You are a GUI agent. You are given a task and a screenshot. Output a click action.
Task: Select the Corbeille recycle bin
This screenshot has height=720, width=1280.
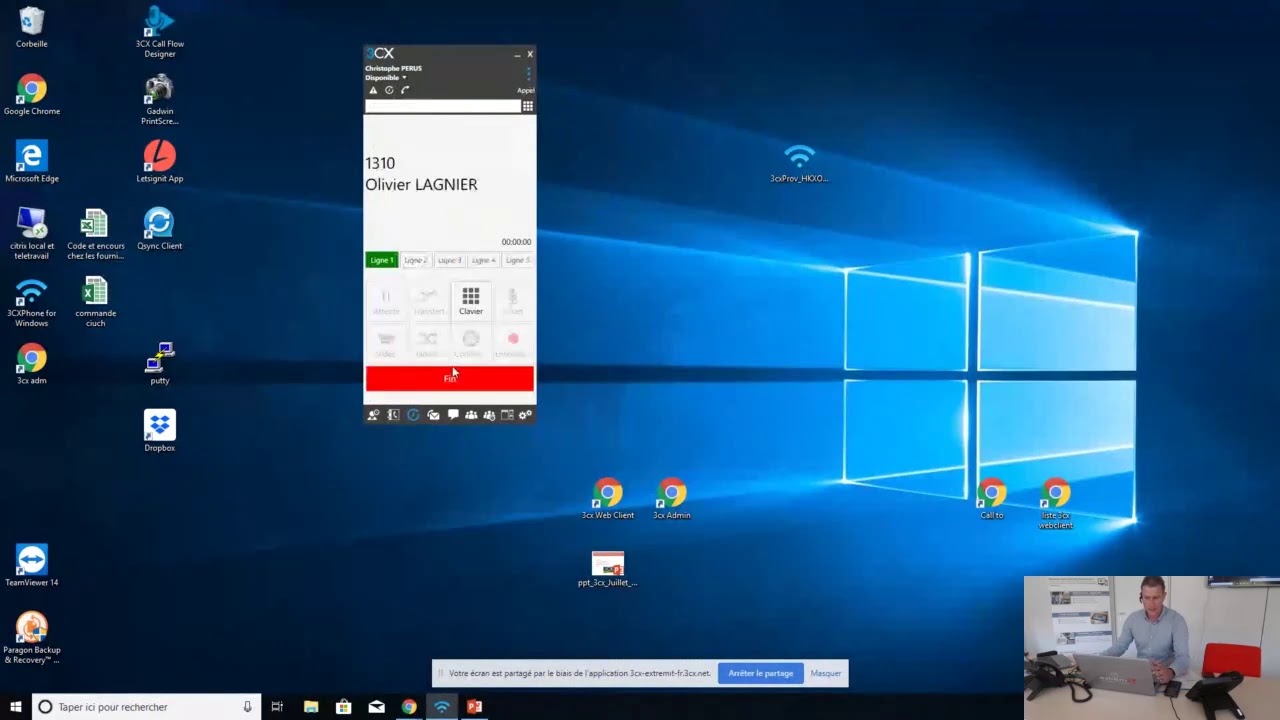click(x=32, y=28)
